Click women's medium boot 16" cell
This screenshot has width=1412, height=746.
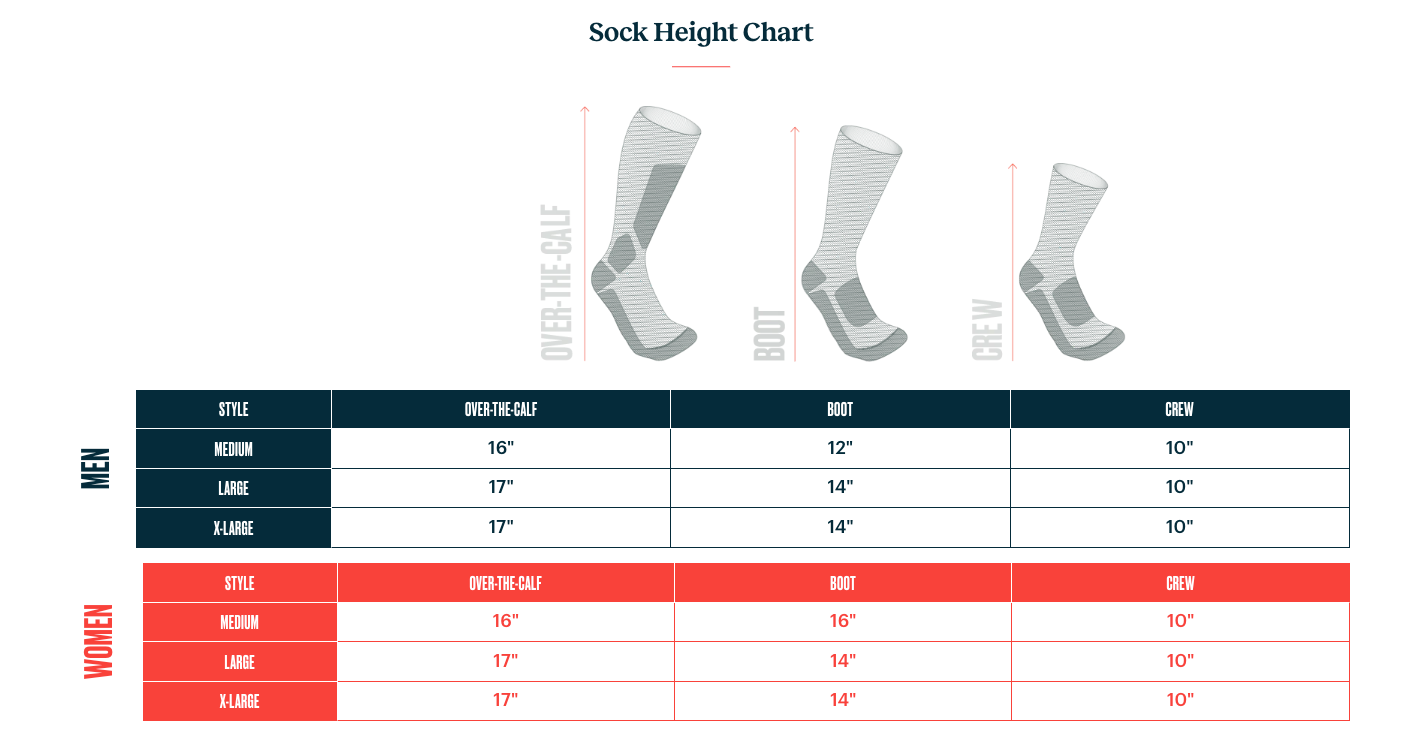coord(842,621)
